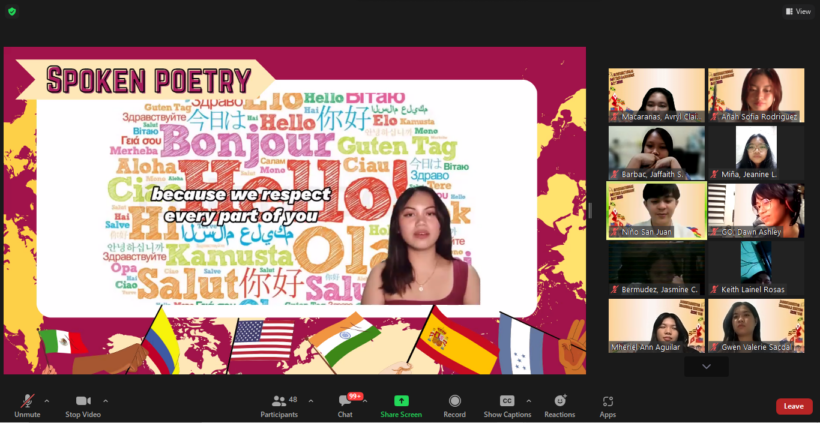The height and width of the screenshot is (423, 820).
Task: Expand audio options arrow next to Unmute
Action: click(x=47, y=400)
